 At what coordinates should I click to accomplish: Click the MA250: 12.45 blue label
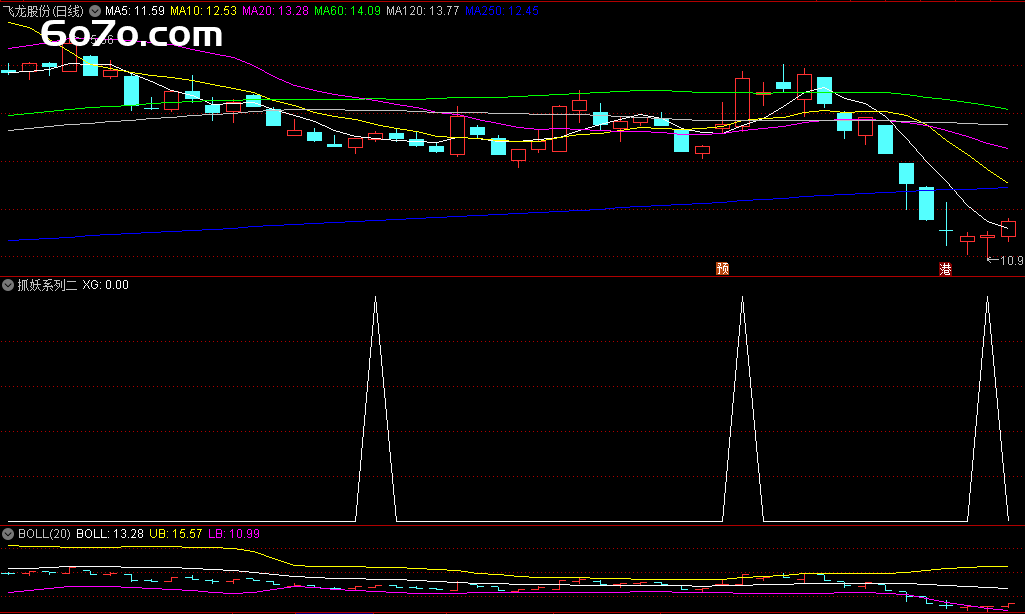502,11
